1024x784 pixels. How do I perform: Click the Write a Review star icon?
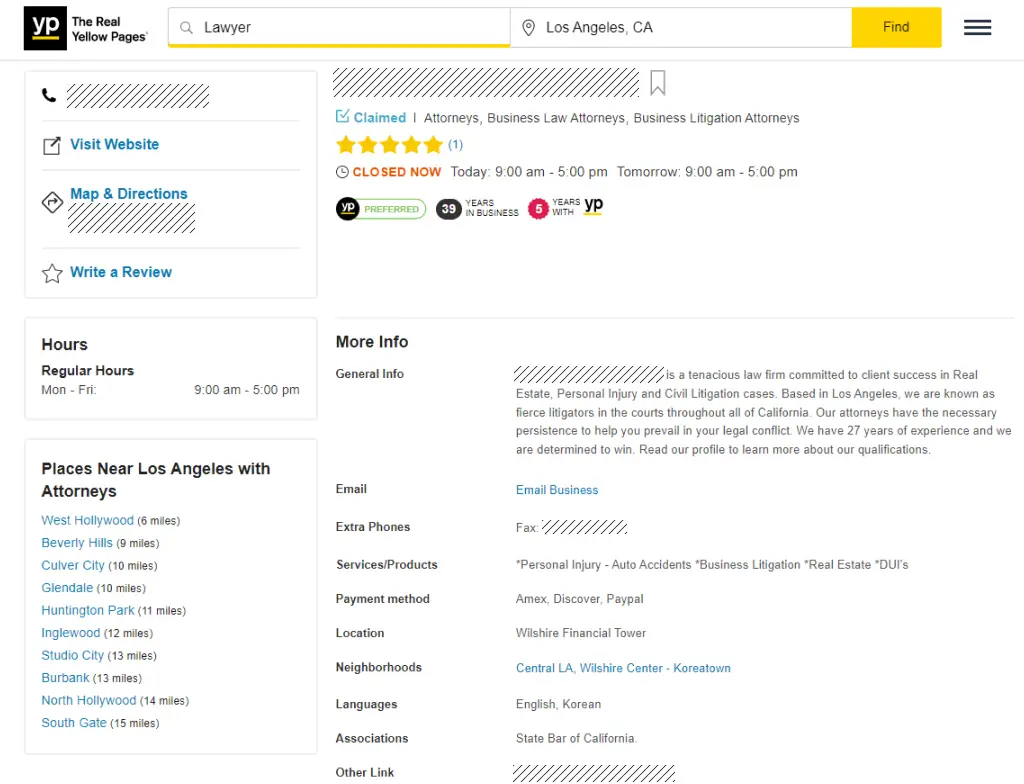(52, 273)
